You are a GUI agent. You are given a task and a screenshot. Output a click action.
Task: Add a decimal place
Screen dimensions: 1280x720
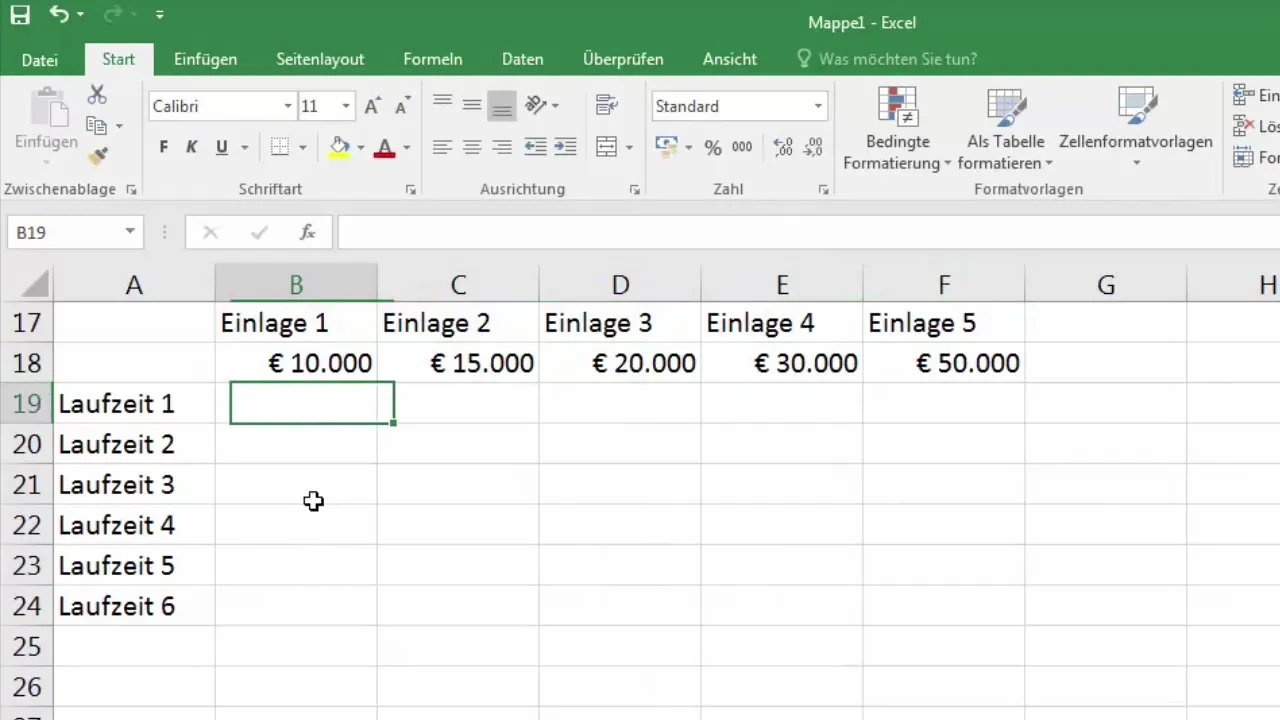784,147
